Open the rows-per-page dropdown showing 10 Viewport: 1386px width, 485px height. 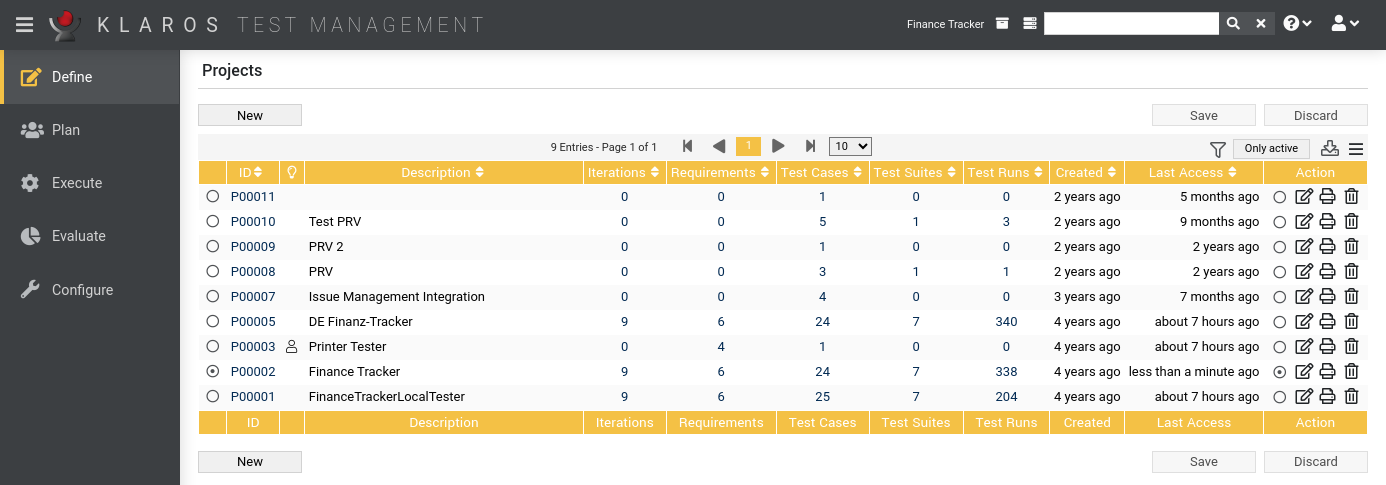coord(850,146)
